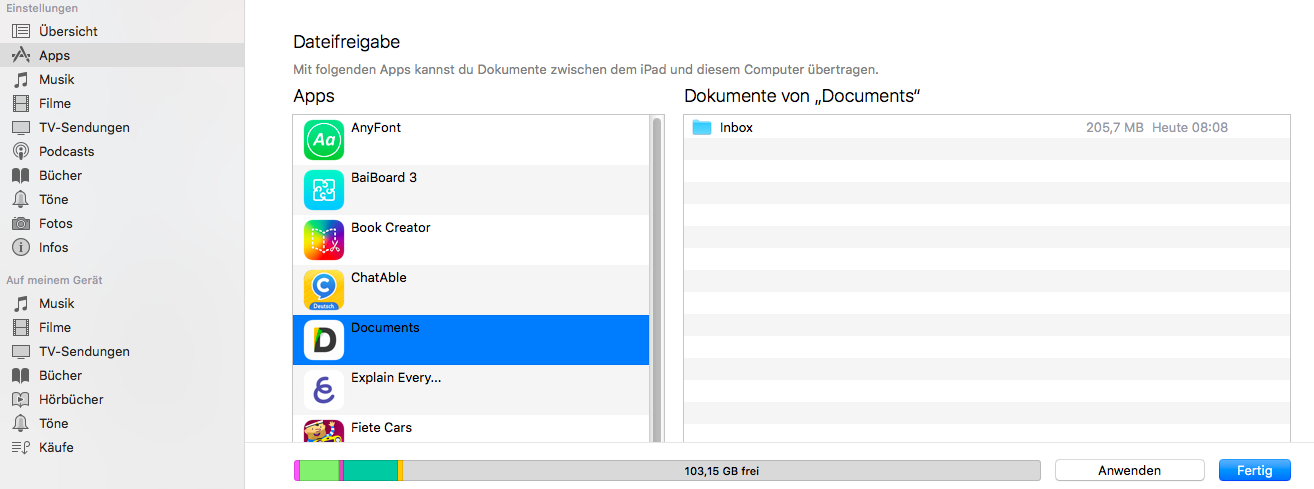
Task: Click the apps list scrollbar
Action: point(657,280)
